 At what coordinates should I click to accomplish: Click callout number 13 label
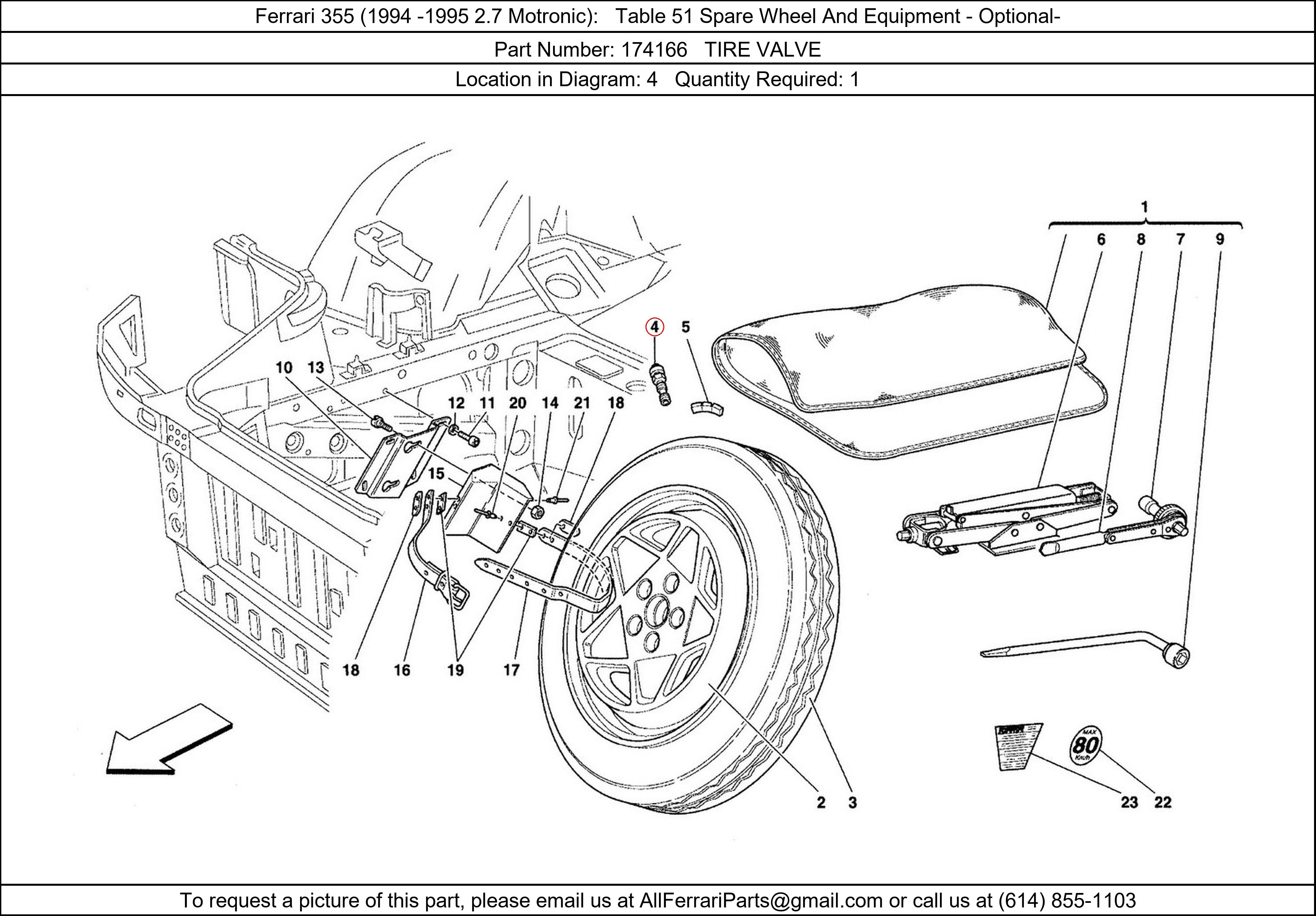tap(316, 368)
